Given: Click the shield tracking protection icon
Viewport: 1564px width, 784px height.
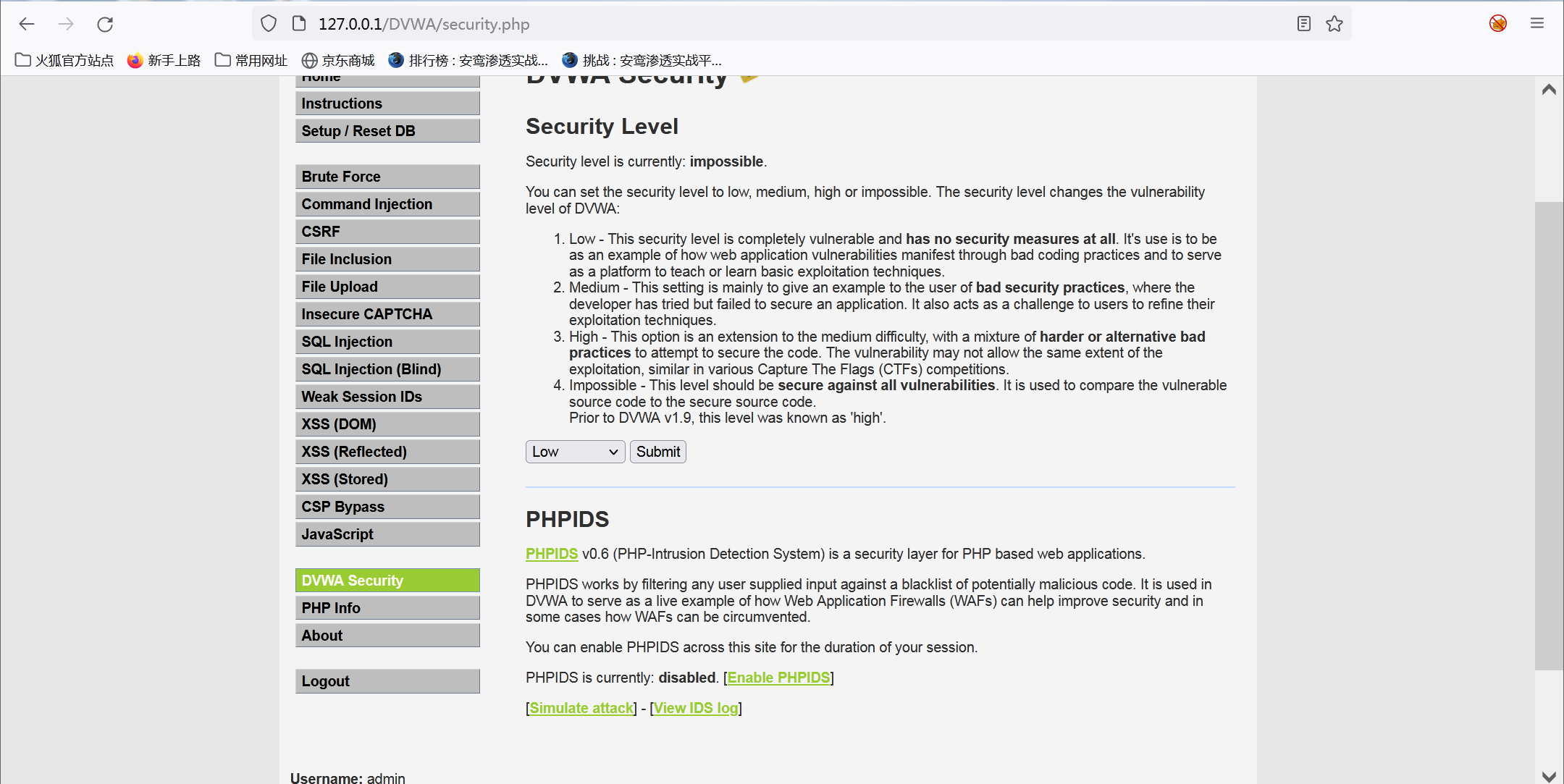Looking at the screenshot, I should tap(269, 24).
